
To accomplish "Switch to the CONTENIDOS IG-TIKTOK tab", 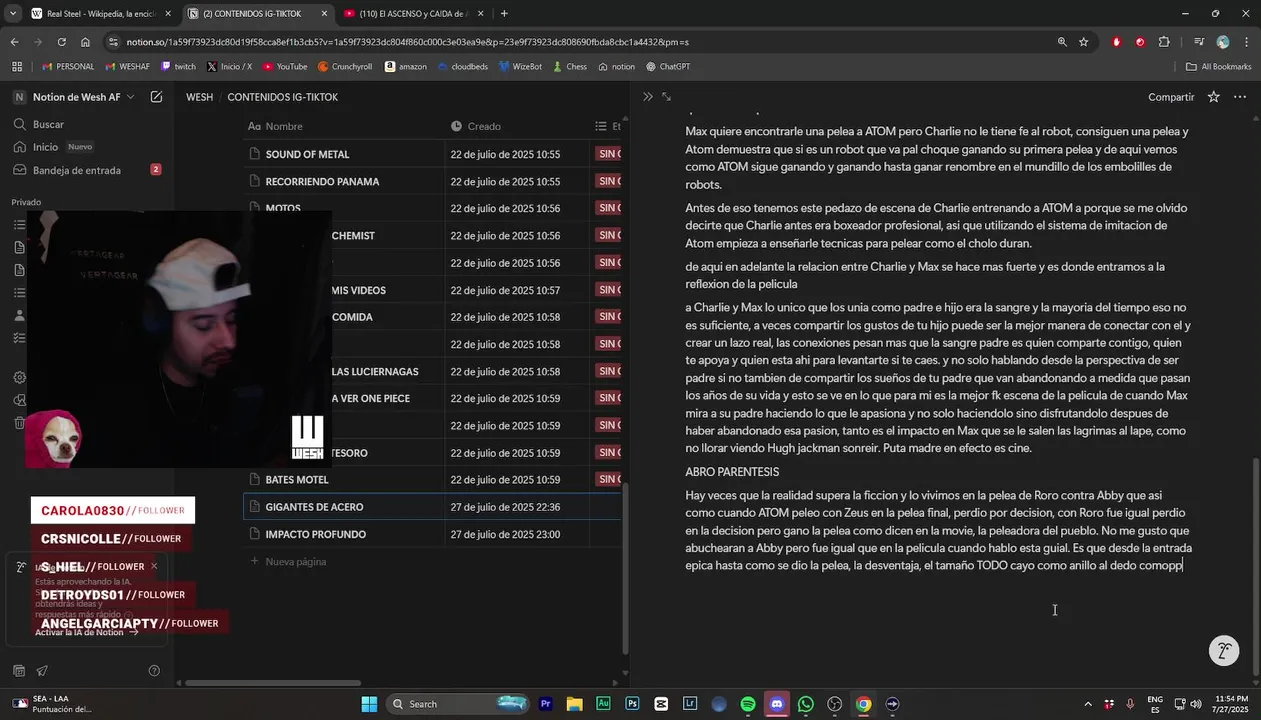I will tap(256, 14).
